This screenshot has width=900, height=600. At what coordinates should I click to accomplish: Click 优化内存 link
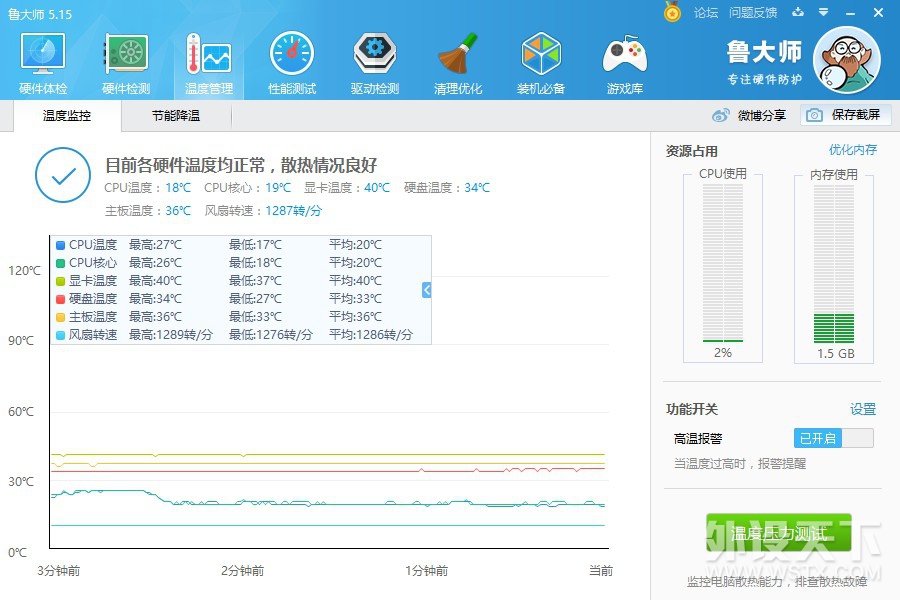(x=852, y=150)
